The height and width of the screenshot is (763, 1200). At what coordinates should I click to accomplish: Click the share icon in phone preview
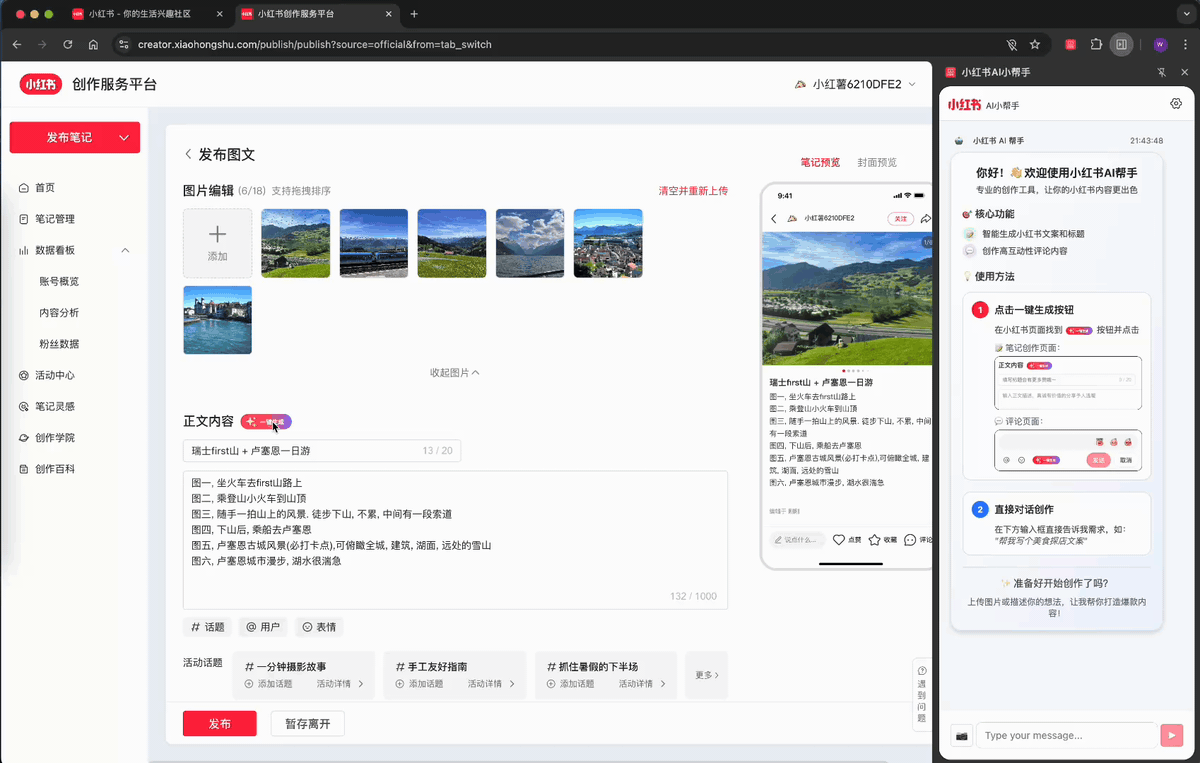[x=925, y=218]
